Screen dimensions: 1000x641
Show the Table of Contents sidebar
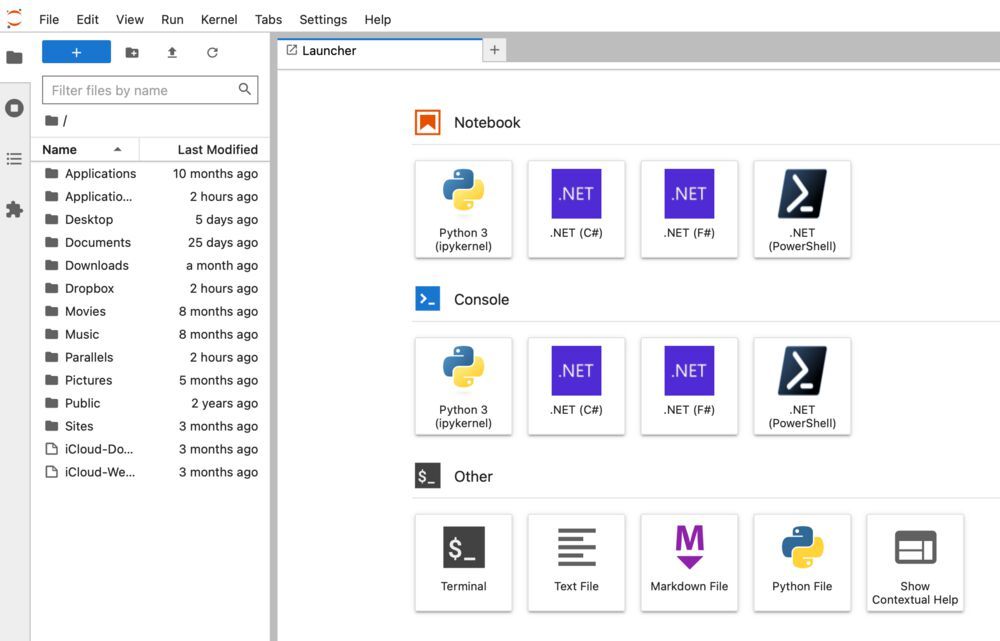click(14, 159)
